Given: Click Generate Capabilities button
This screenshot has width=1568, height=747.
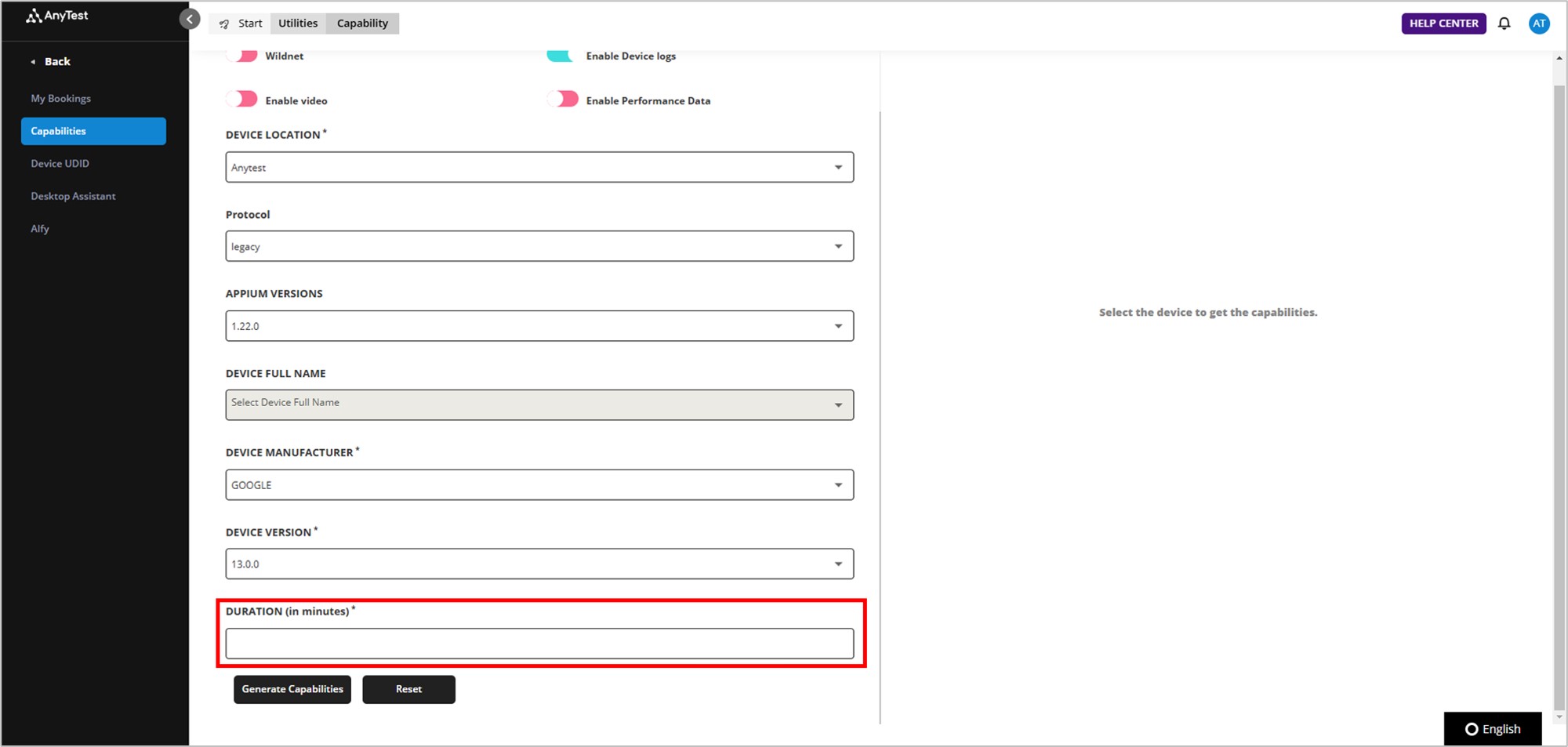Looking at the screenshot, I should (292, 689).
